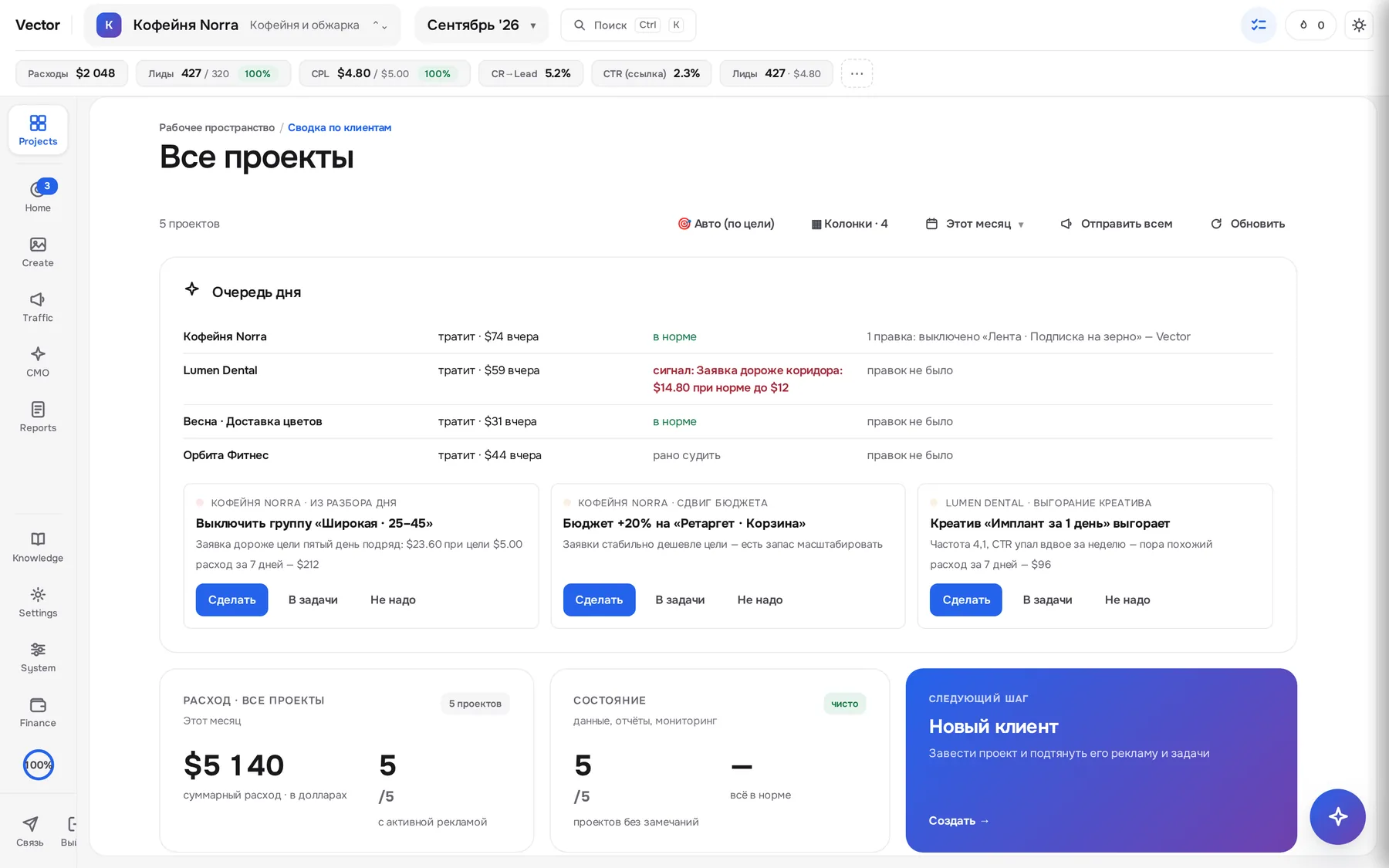Open the Finance wallet icon
1389x868 pixels.
[x=38, y=704]
